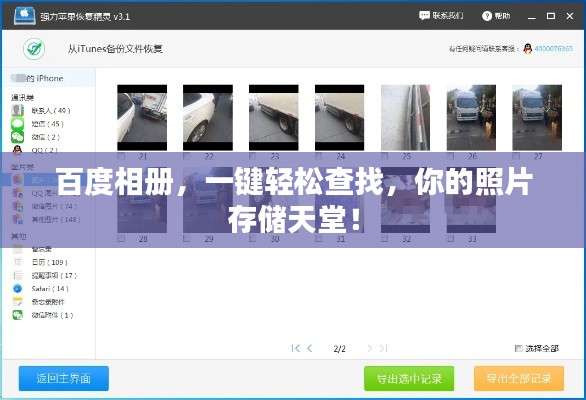Open the 微信附件 (1) entry
Screen dimensions: 586x400
point(43,315)
